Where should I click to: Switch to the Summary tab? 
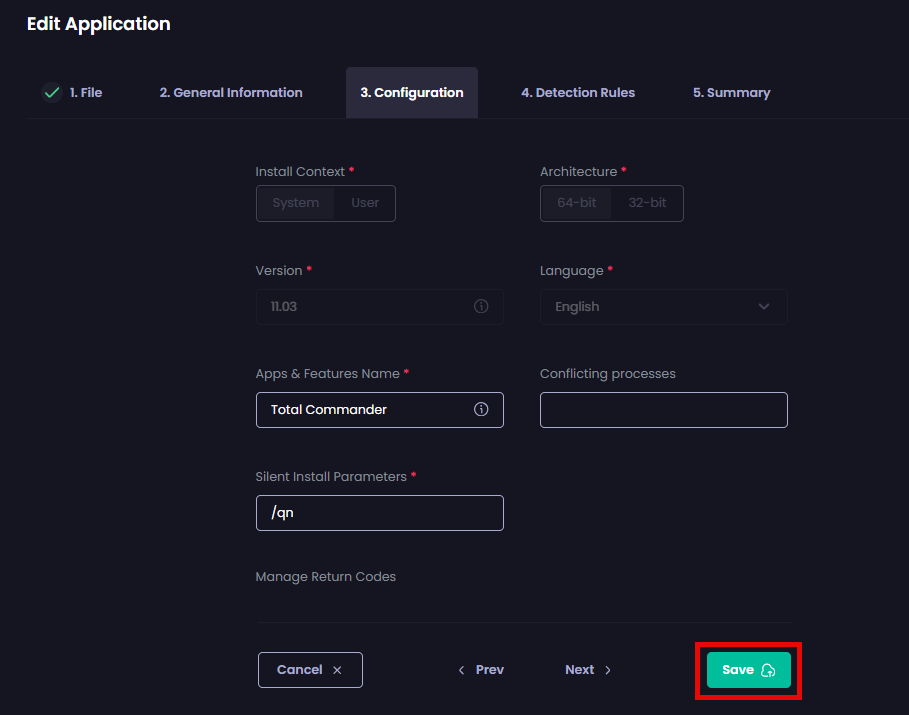tap(731, 92)
